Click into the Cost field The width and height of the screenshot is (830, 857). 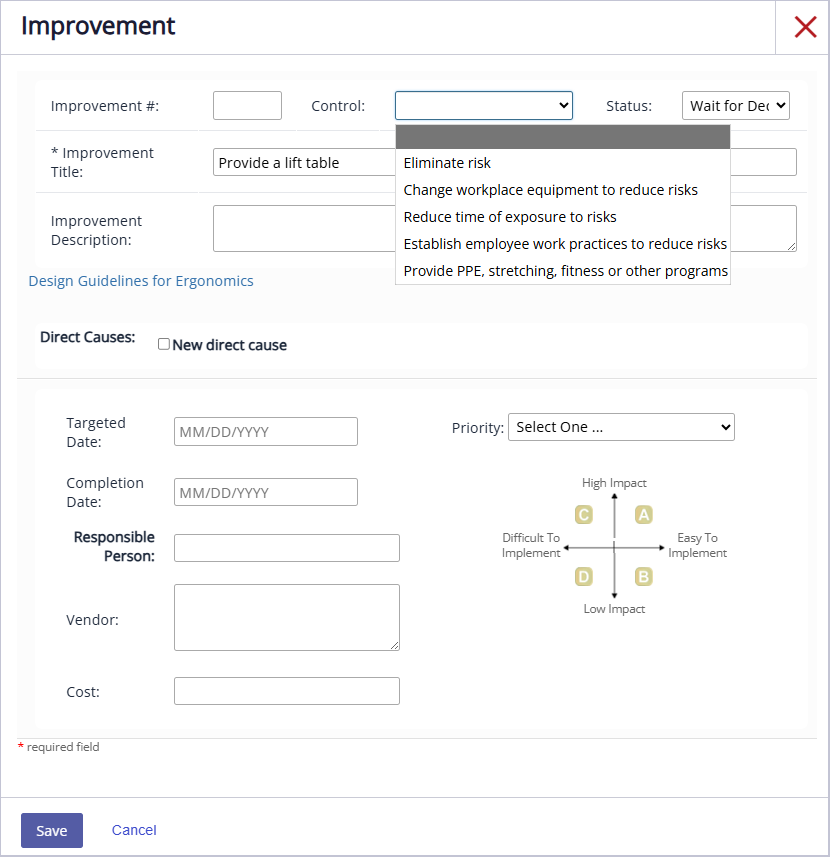click(287, 691)
